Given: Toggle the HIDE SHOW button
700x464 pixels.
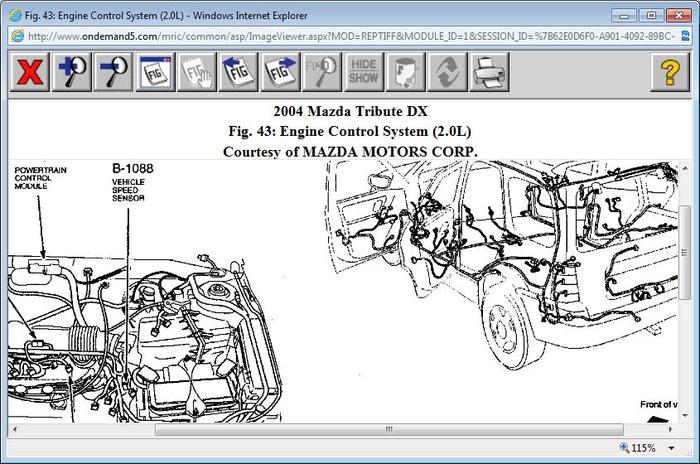Looking at the screenshot, I should (364, 72).
